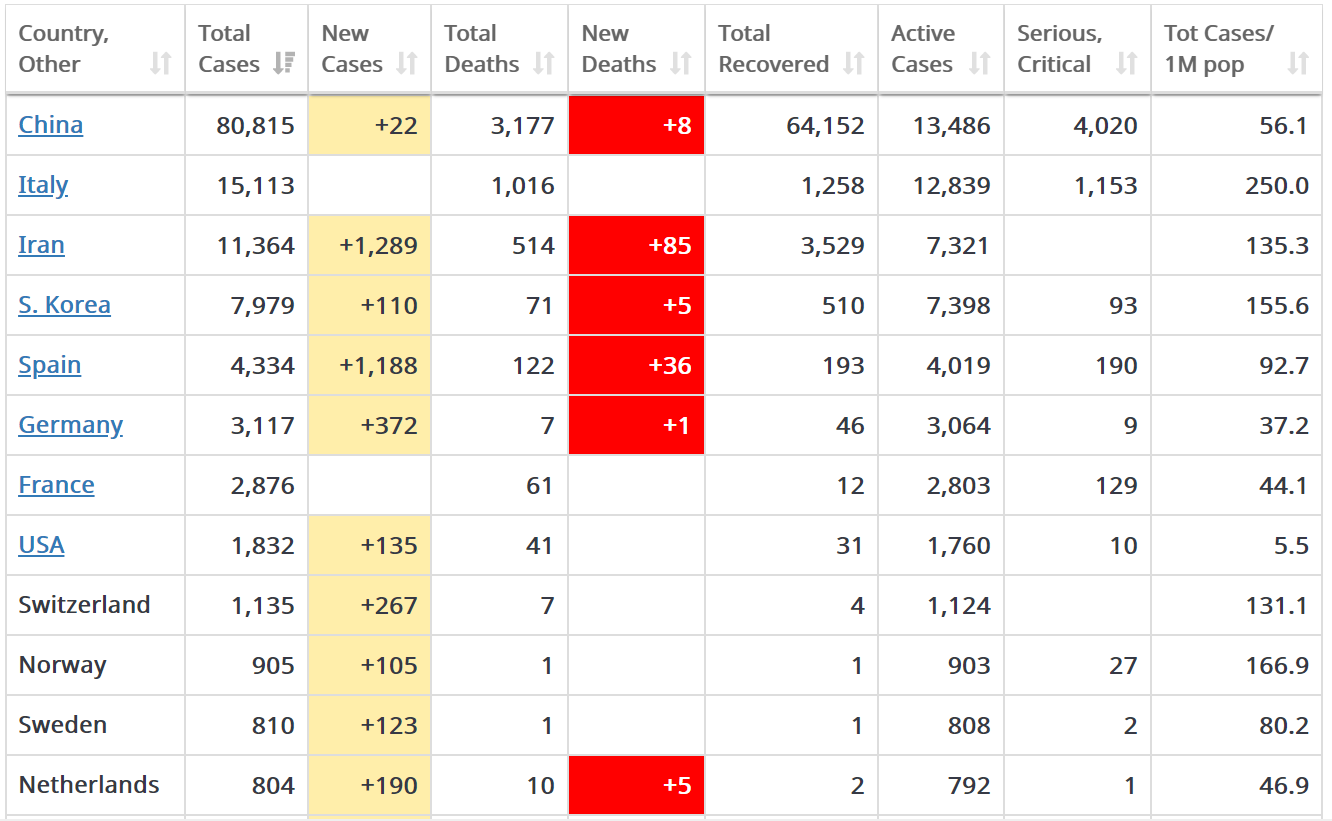Screen dimensions: 1332x821
Task: Sort table by Country, Other column icon
Action: [161, 64]
